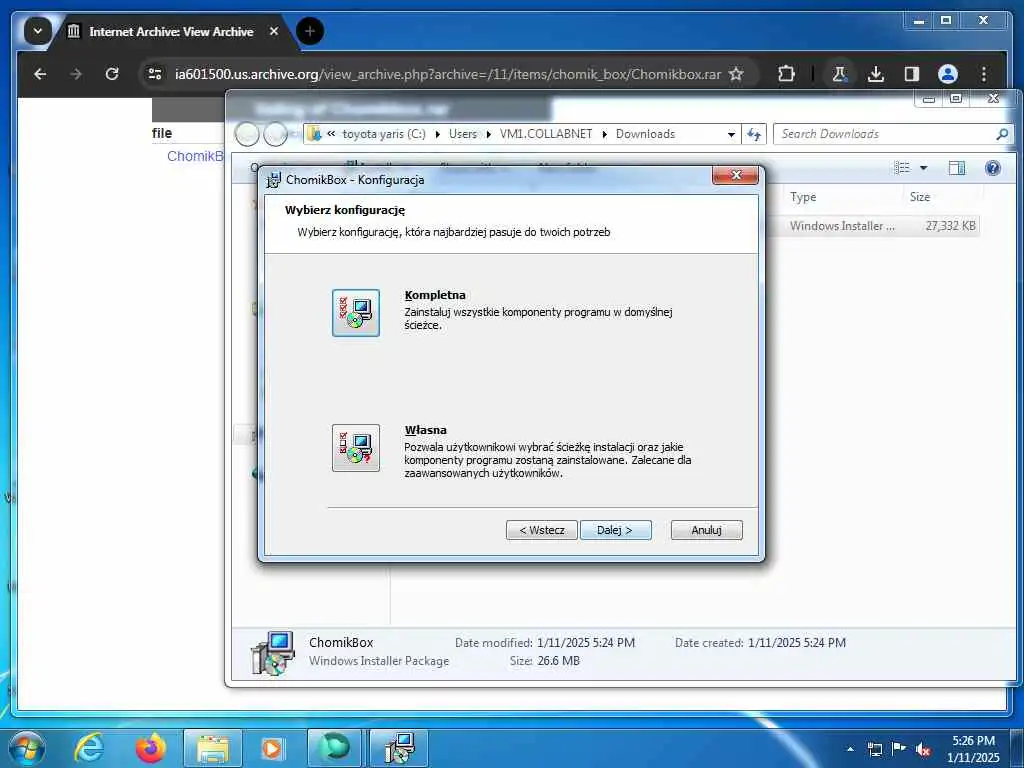Click the ChomikB link on the archive page
The width and height of the screenshot is (1024, 768).
point(195,156)
